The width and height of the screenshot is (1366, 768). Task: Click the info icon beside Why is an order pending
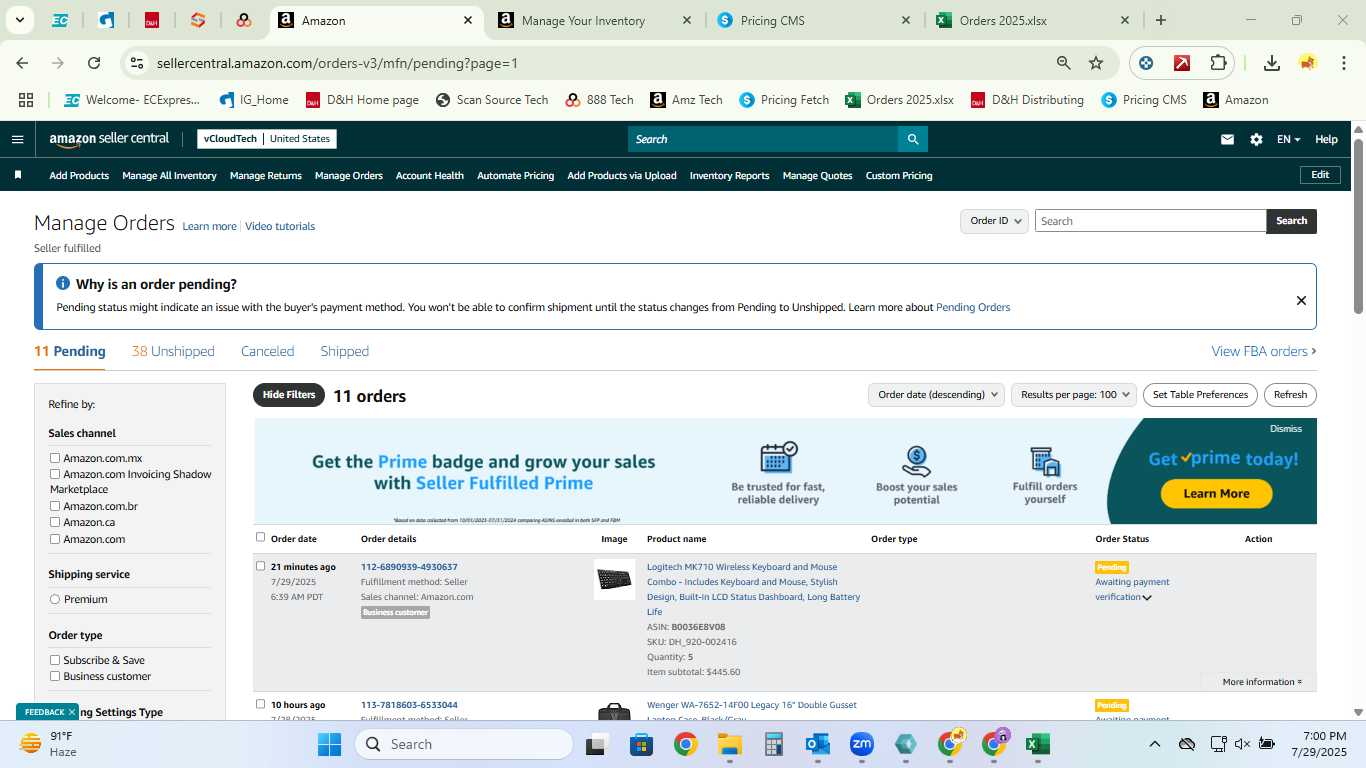63,284
